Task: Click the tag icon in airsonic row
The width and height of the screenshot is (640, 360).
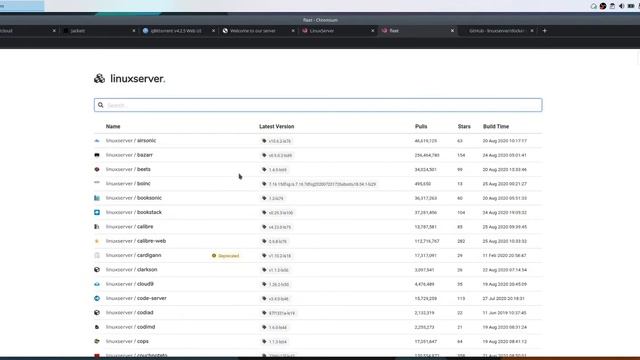Action: (264, 141)
